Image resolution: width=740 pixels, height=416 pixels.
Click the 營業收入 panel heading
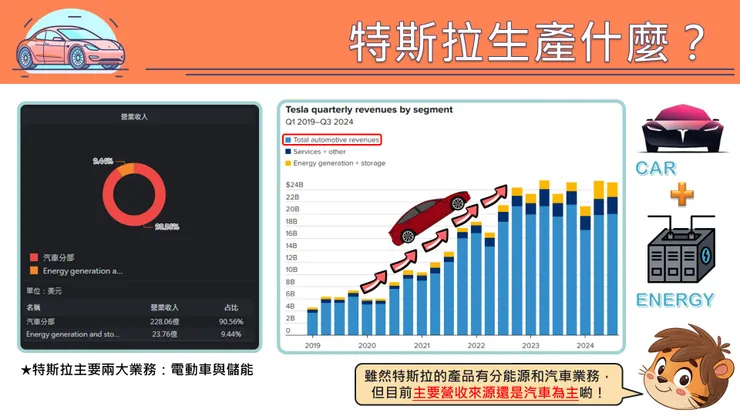click(x=134, y=117)
